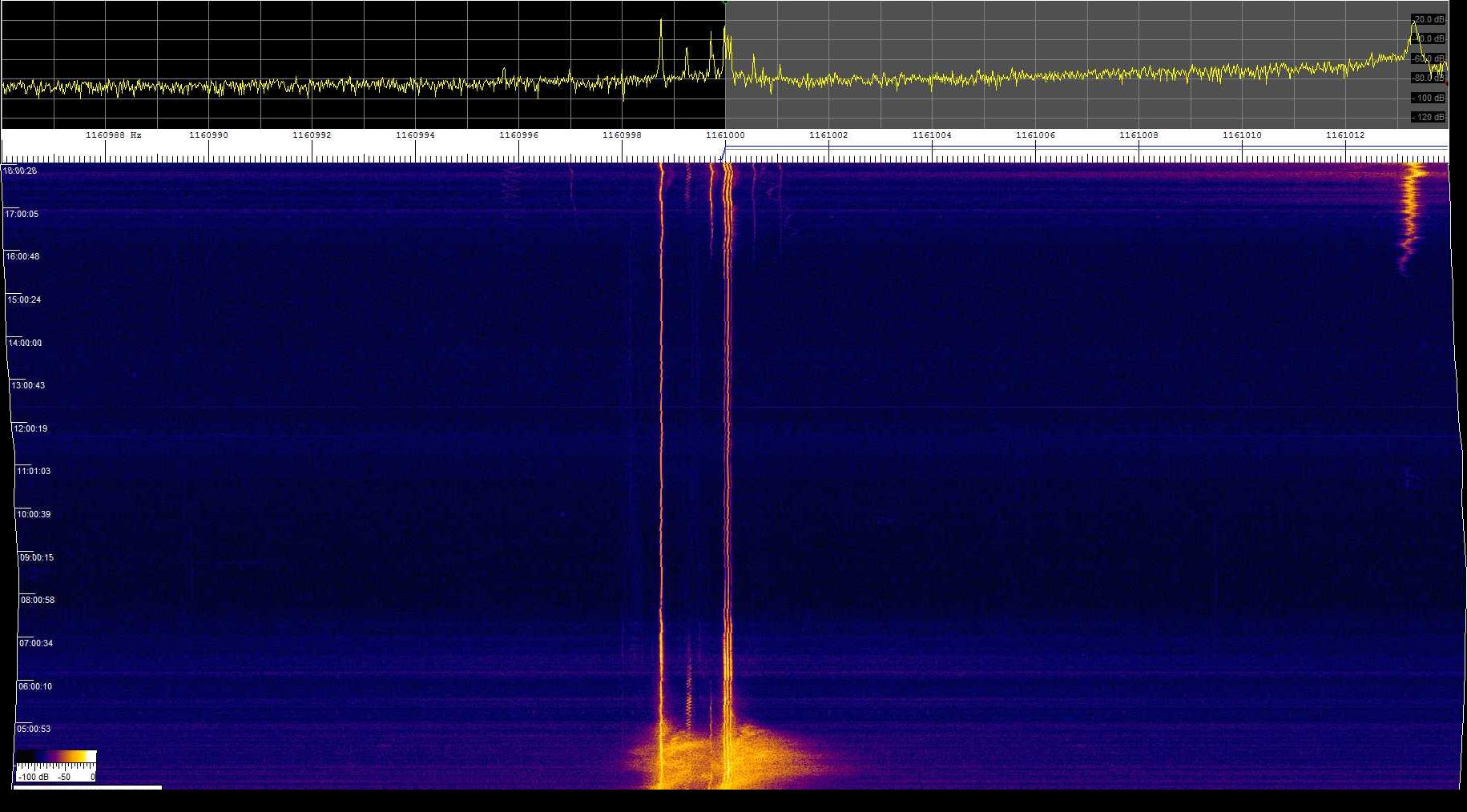This screenshot has height=812, width=1467.
Task: Select the 09:00:15 time marker
Action: click(37, 557)
